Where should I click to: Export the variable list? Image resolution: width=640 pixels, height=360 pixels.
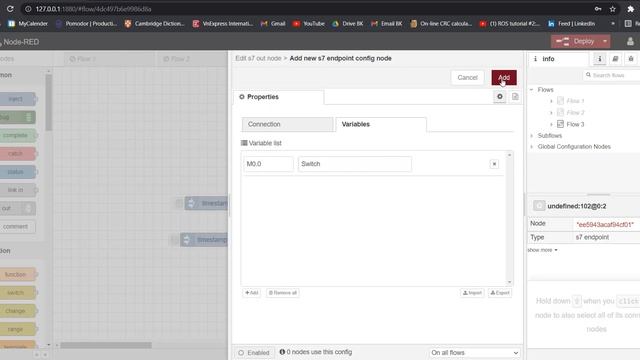500,293
